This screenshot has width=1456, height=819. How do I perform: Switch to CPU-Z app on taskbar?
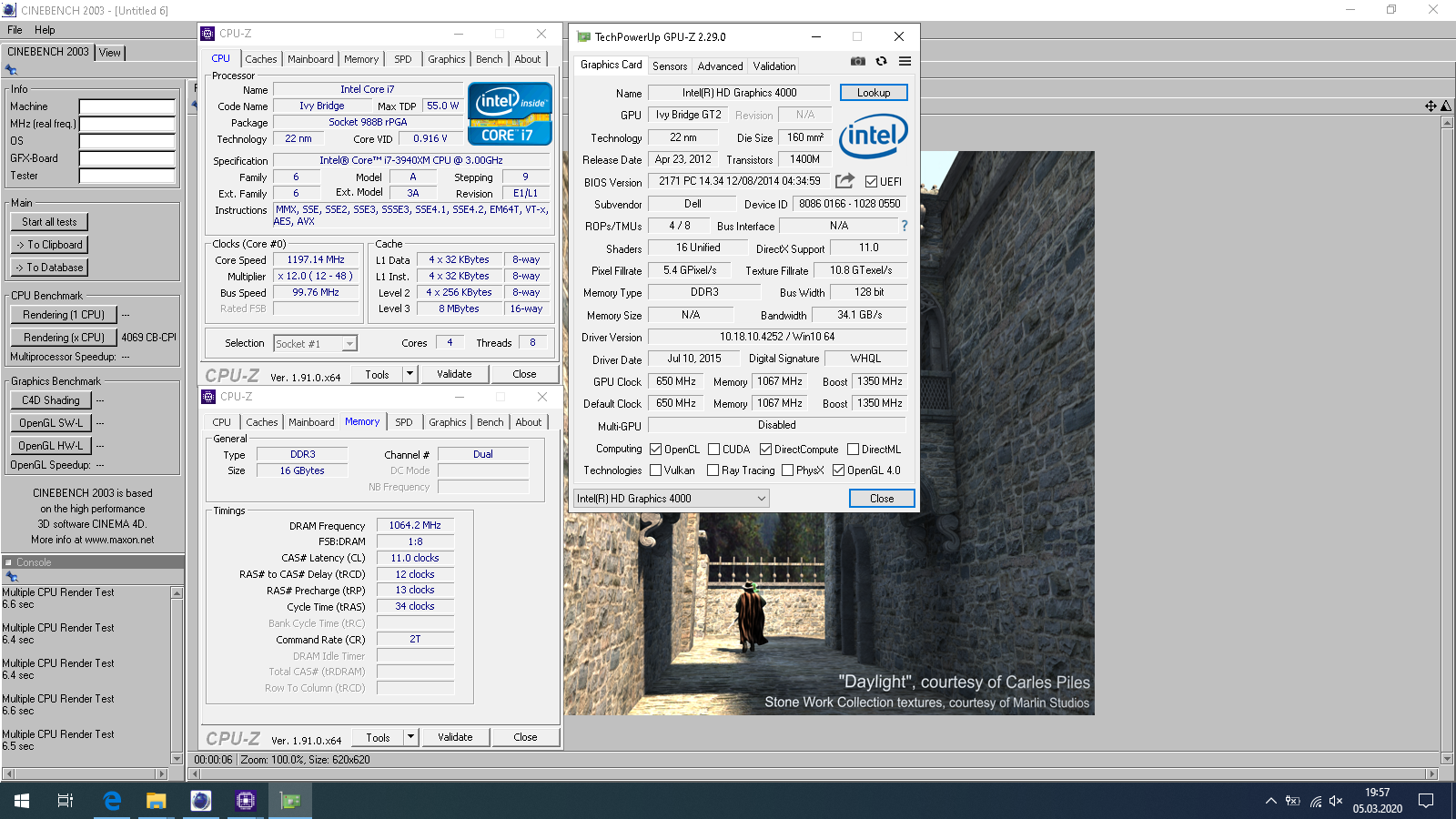(246, 801)
